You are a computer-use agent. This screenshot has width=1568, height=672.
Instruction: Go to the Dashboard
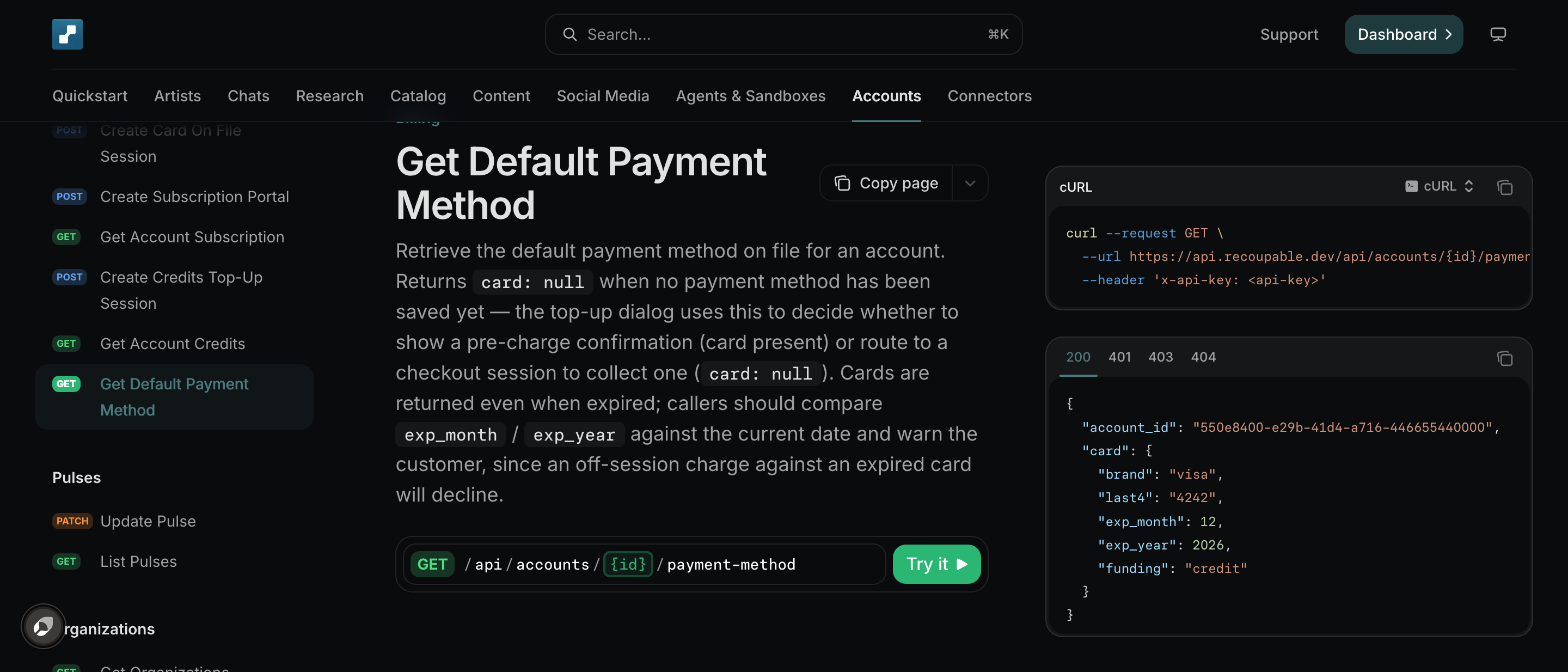pos(1404,34)
